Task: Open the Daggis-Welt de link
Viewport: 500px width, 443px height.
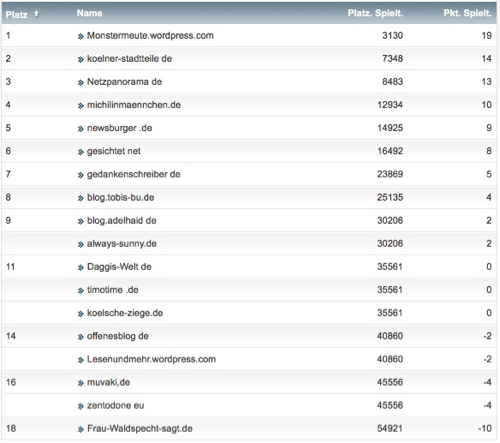Action: coord(119,267)
